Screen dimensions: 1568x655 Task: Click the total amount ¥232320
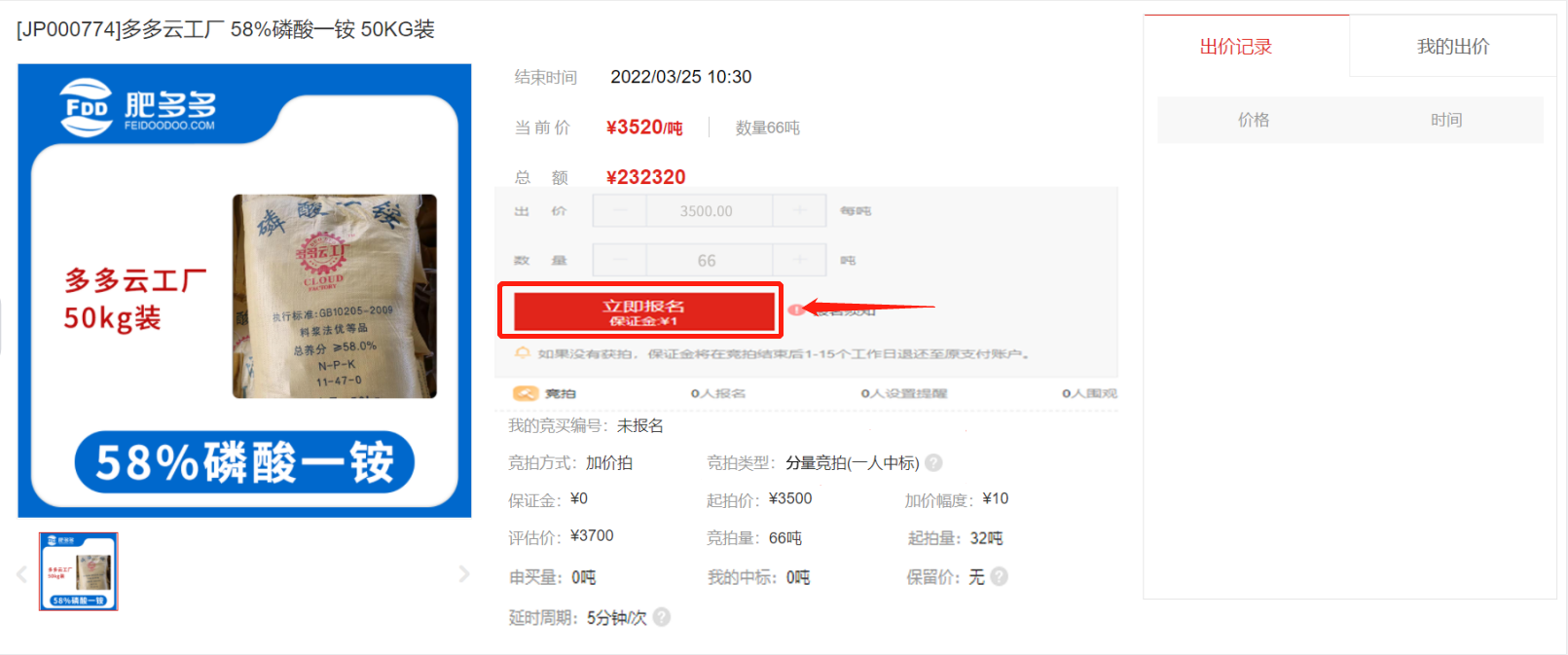645,177
